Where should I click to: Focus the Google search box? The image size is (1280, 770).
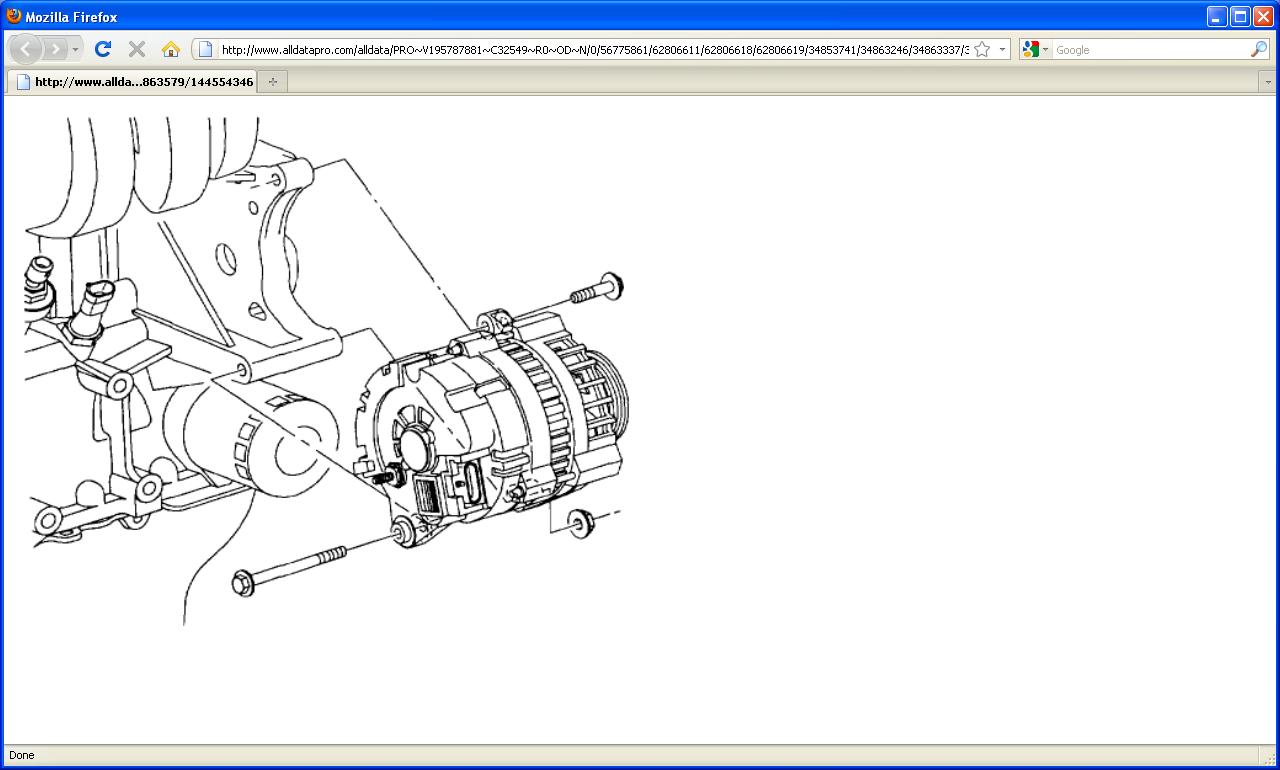[1150, 49]
